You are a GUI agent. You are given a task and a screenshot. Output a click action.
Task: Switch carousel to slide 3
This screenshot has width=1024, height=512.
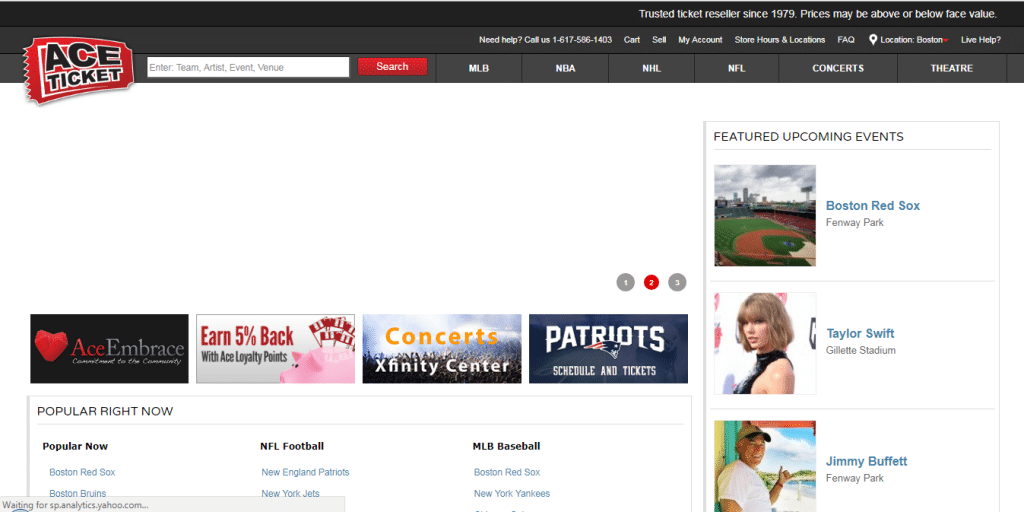click(x=677, y=283)
